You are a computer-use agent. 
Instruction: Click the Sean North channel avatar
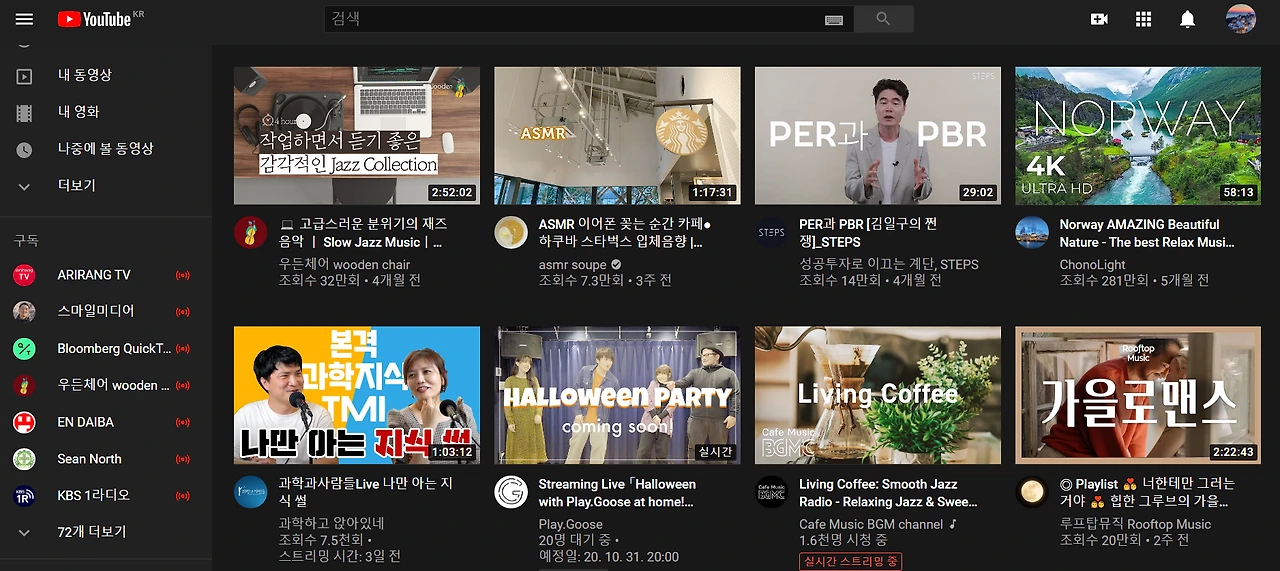point(24,459)
